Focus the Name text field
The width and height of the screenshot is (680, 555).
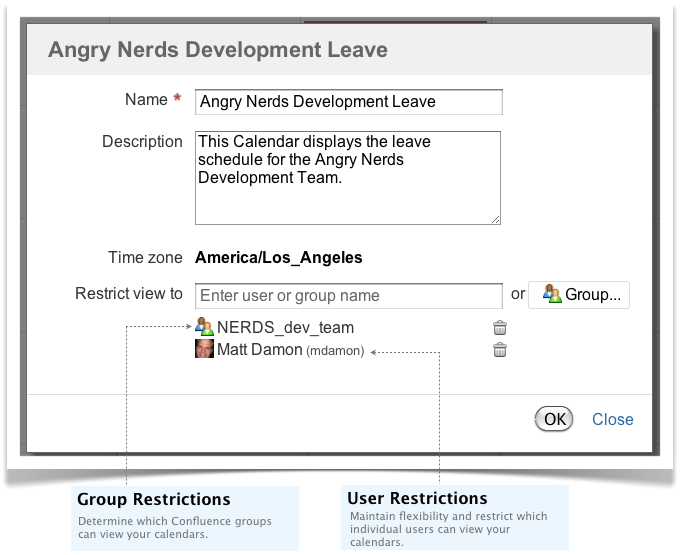tap(349, 102)
